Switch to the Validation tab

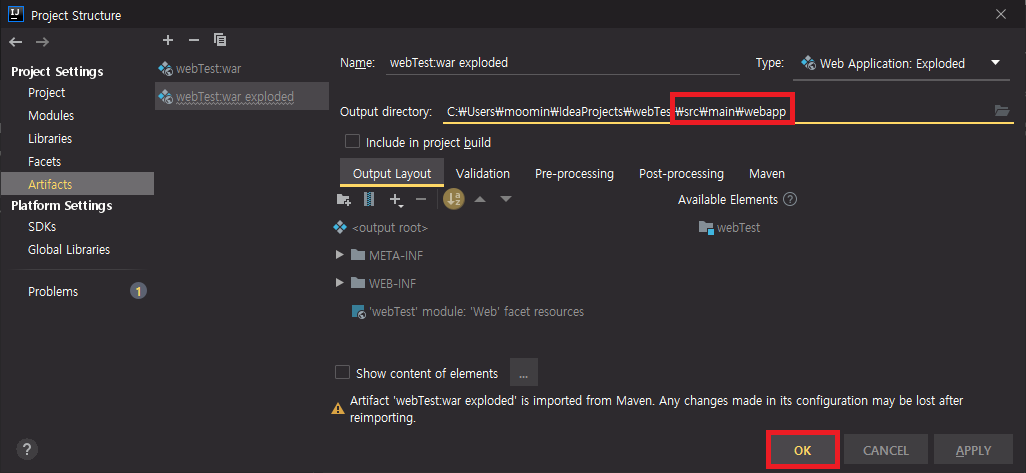point(483,173)
